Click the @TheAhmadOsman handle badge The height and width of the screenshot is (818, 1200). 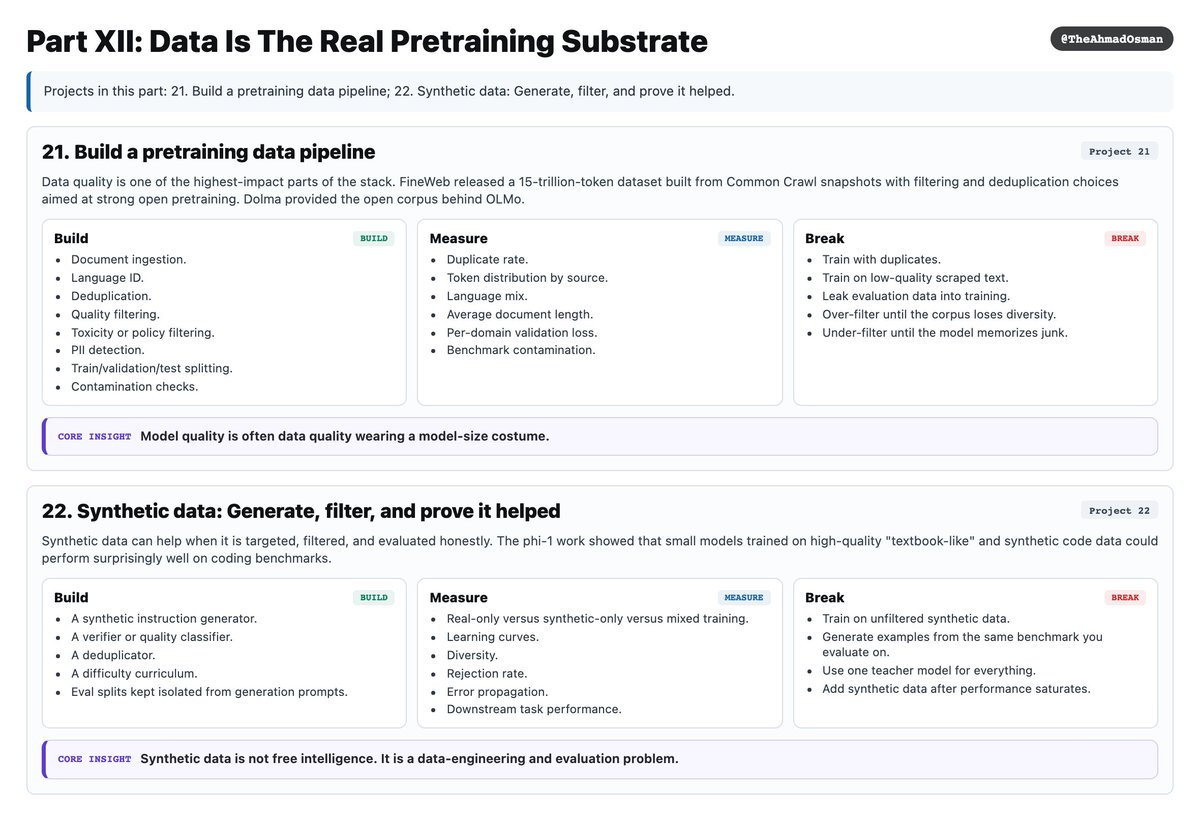1111,39
